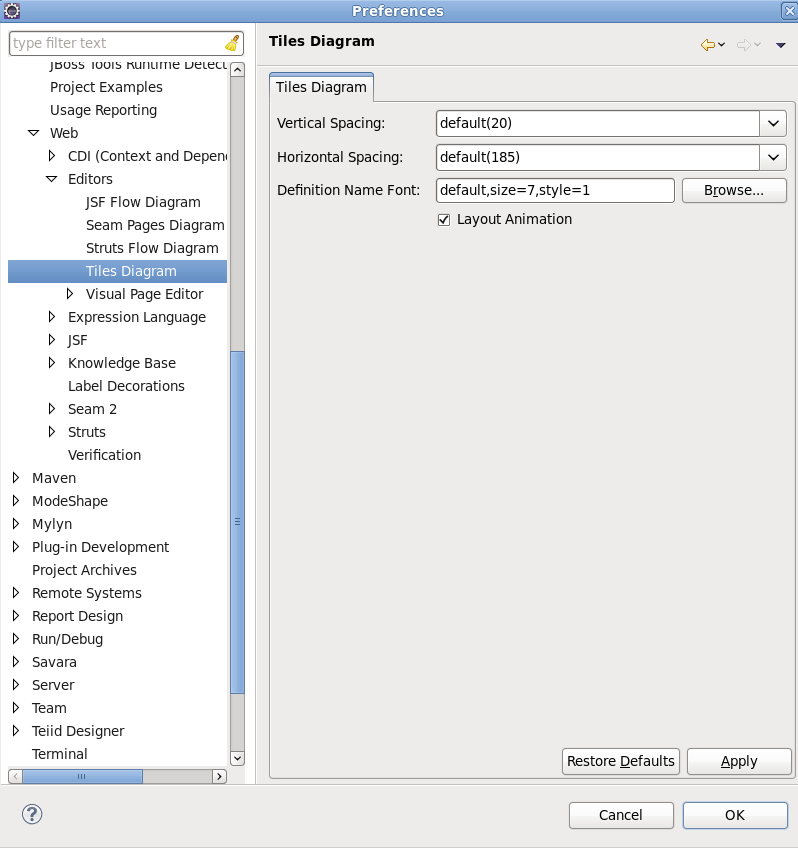Open the preferences view menu triangle
Viewport: 798px width, 848px height.
coord(781,45)
